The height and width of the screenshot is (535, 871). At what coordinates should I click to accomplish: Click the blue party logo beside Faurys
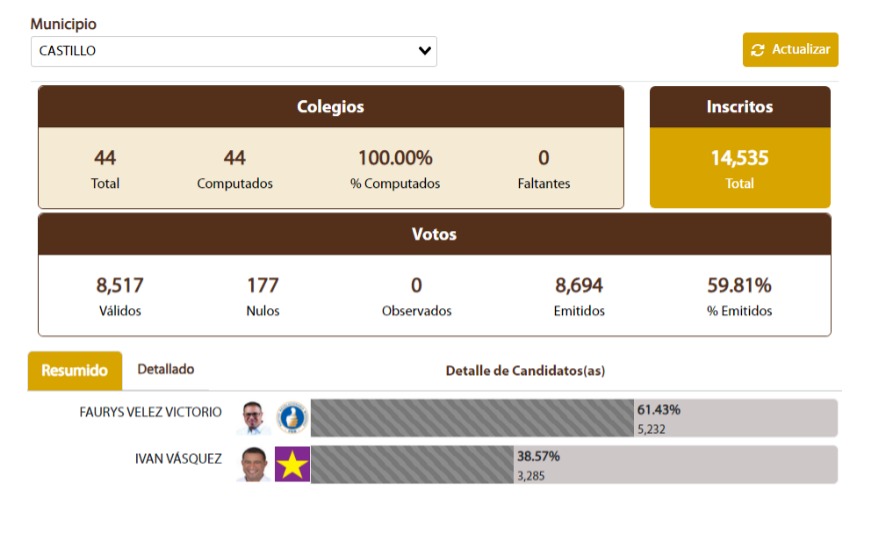click(292, 417)
